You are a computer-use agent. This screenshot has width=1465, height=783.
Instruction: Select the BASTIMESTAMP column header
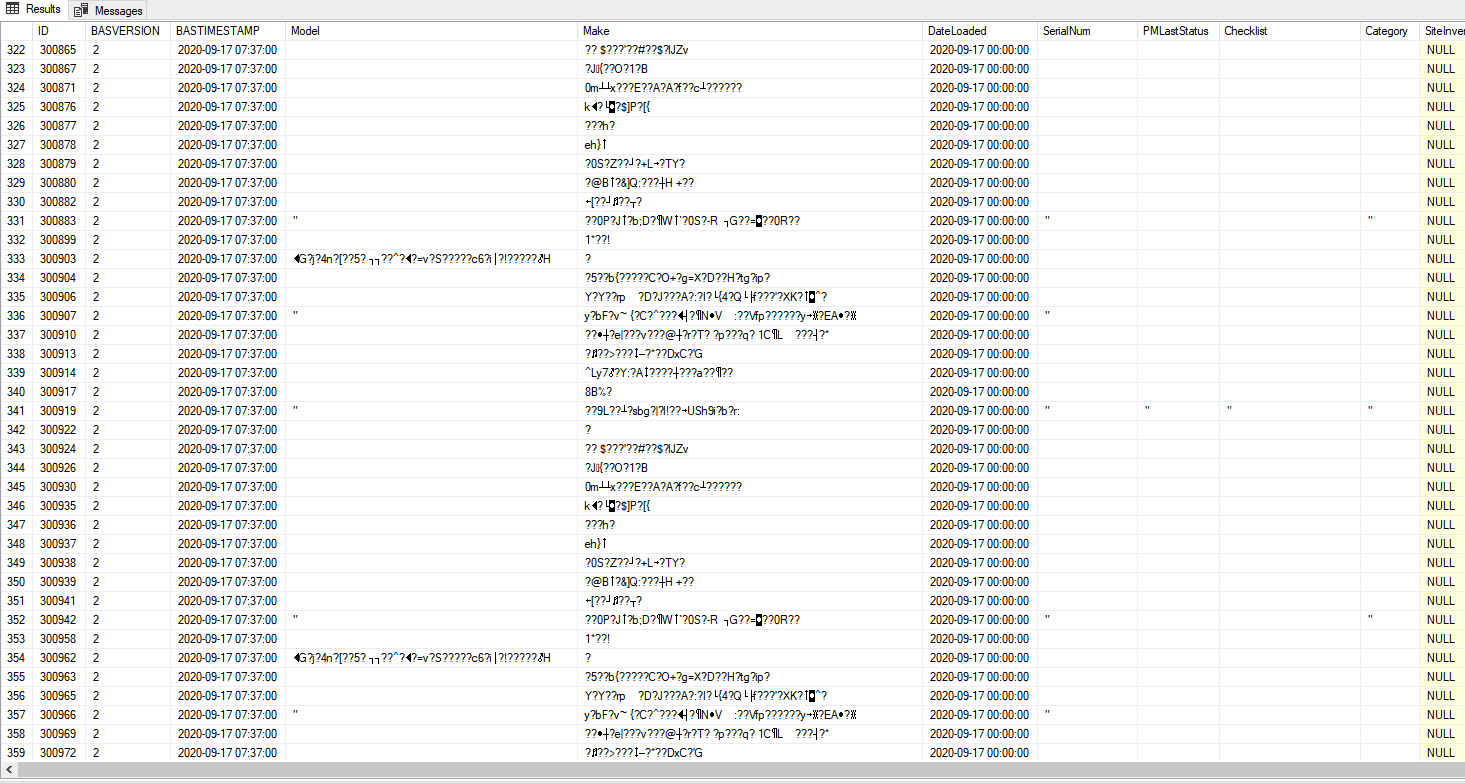[228, 31]
